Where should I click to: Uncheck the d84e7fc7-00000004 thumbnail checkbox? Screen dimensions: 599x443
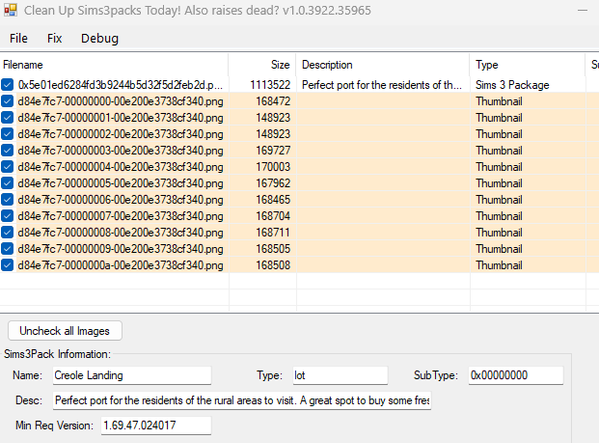[7, 167]
